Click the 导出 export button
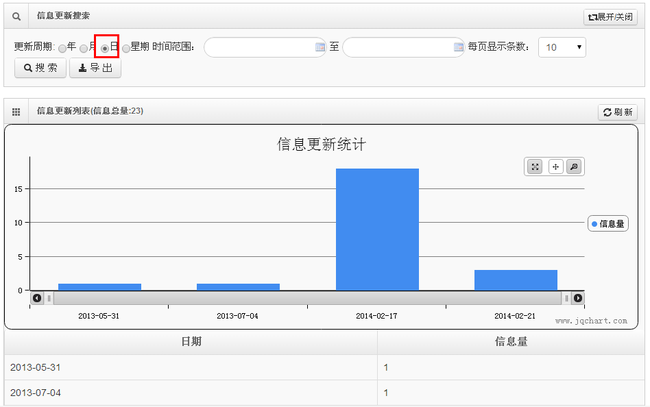The width and height of the screenshot is (650, 407). tap(95, 68)
